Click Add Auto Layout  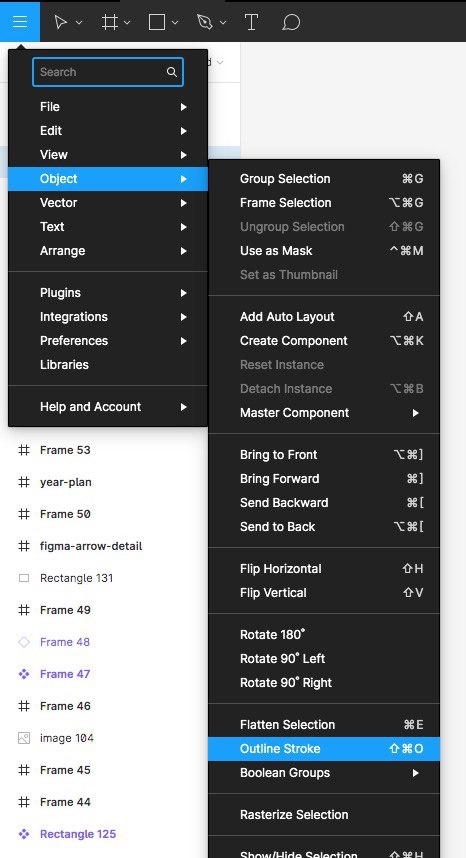324,316
